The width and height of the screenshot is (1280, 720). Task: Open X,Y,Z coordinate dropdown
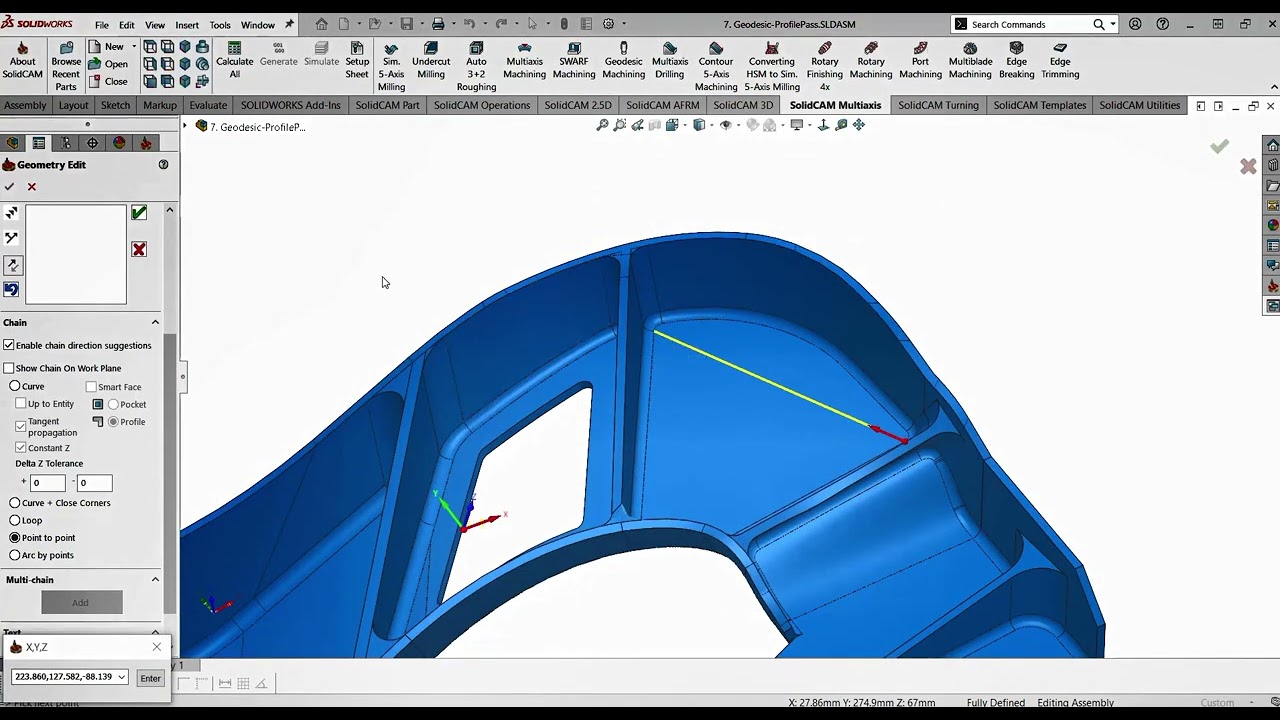click(x=122, y=677)
